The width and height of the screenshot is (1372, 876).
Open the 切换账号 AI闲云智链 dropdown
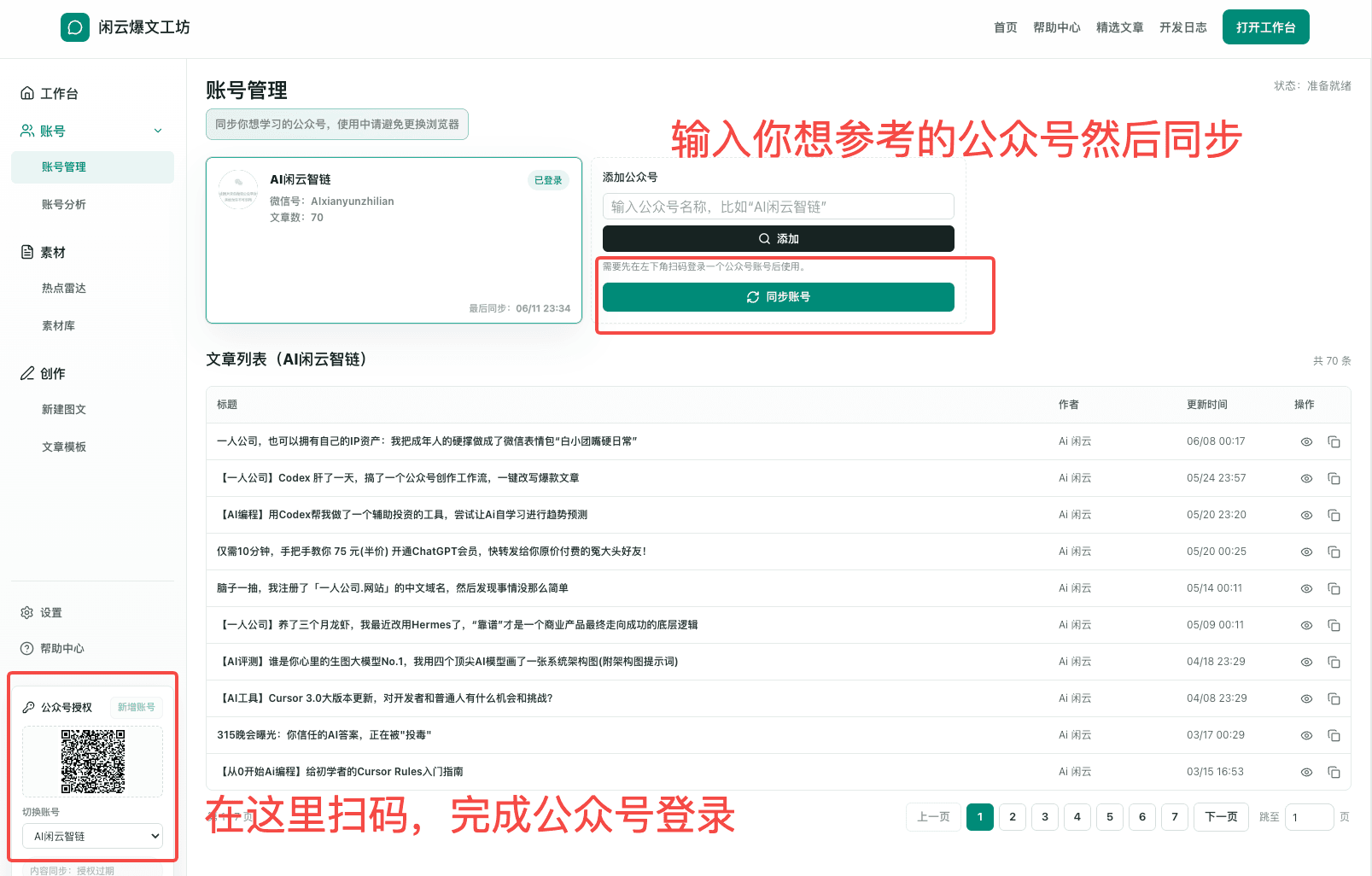[92, 836]
